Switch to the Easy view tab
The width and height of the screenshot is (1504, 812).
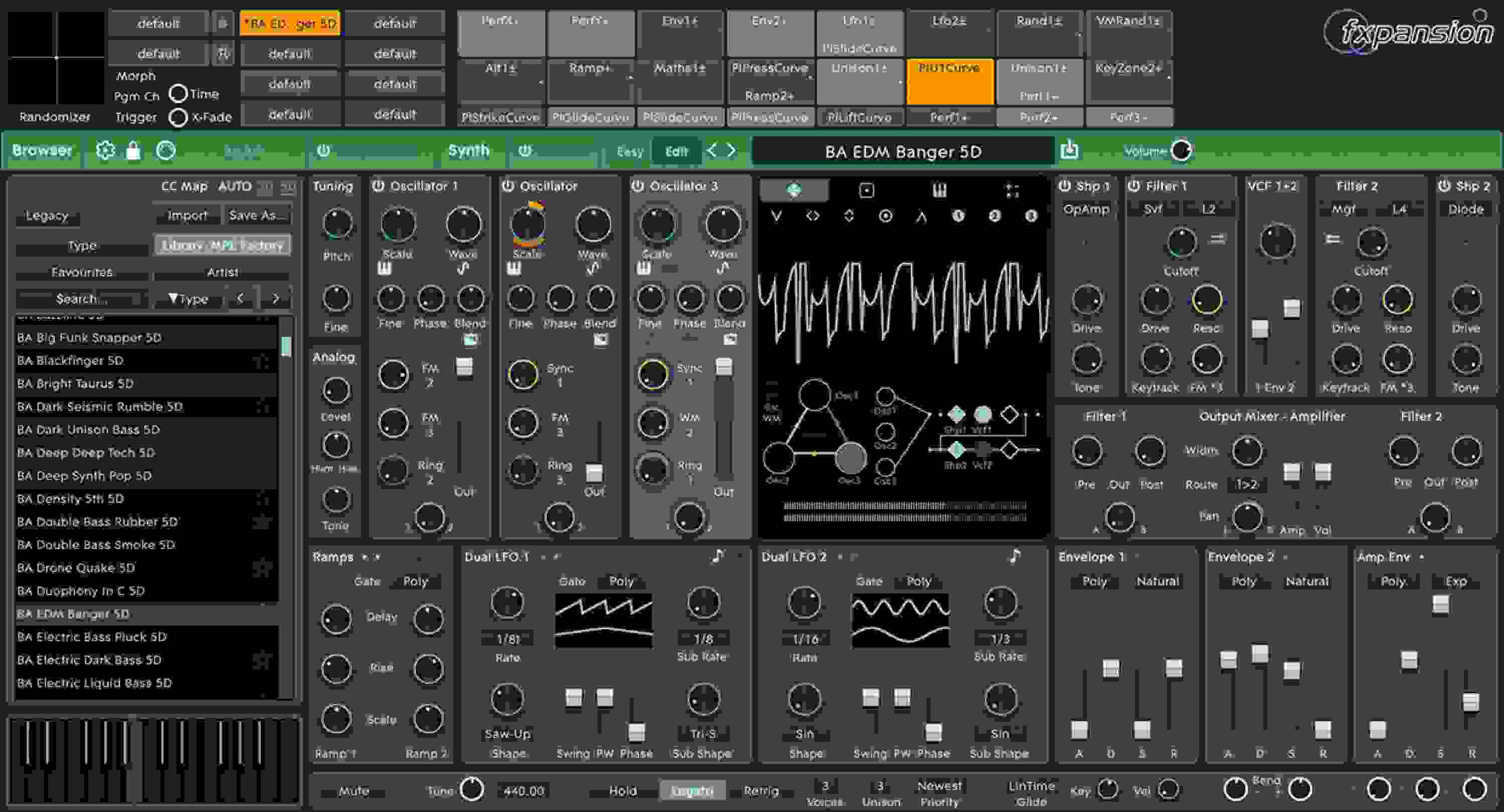(x=629, y=151)
